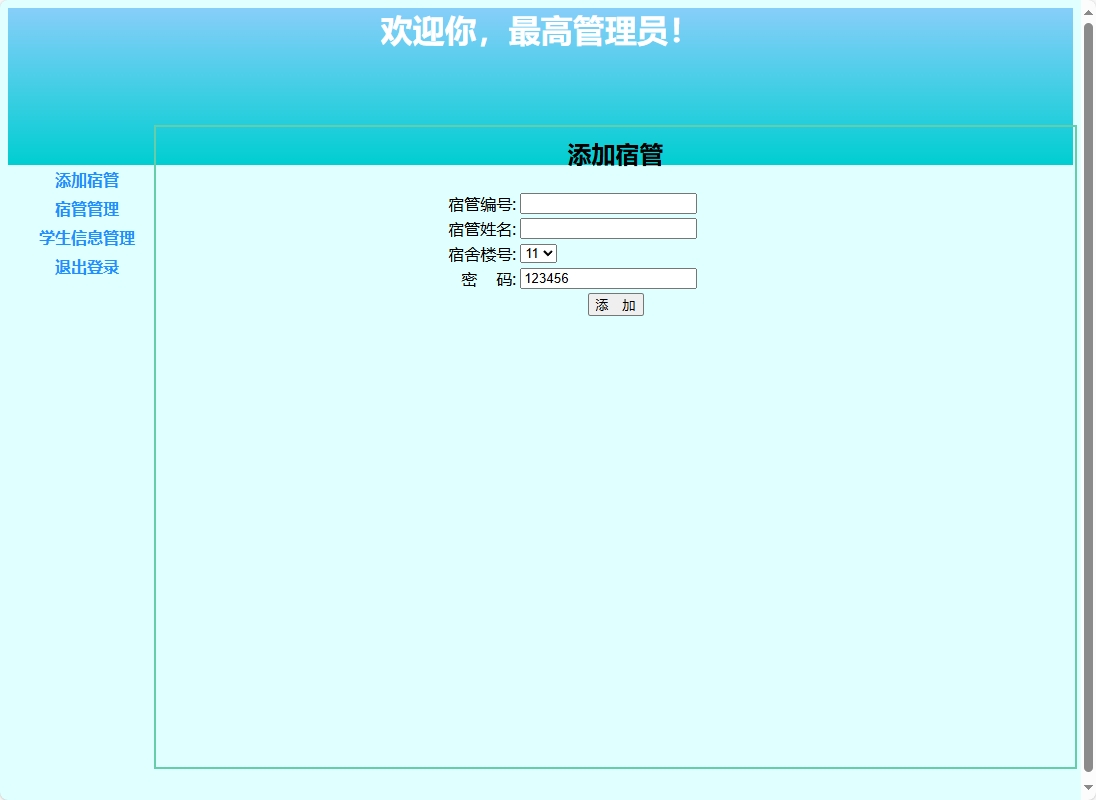The width and height of the screenshot is (1096, 800).
Task: Focus the 宿管姓名 name field
Action: coord(608,227)
